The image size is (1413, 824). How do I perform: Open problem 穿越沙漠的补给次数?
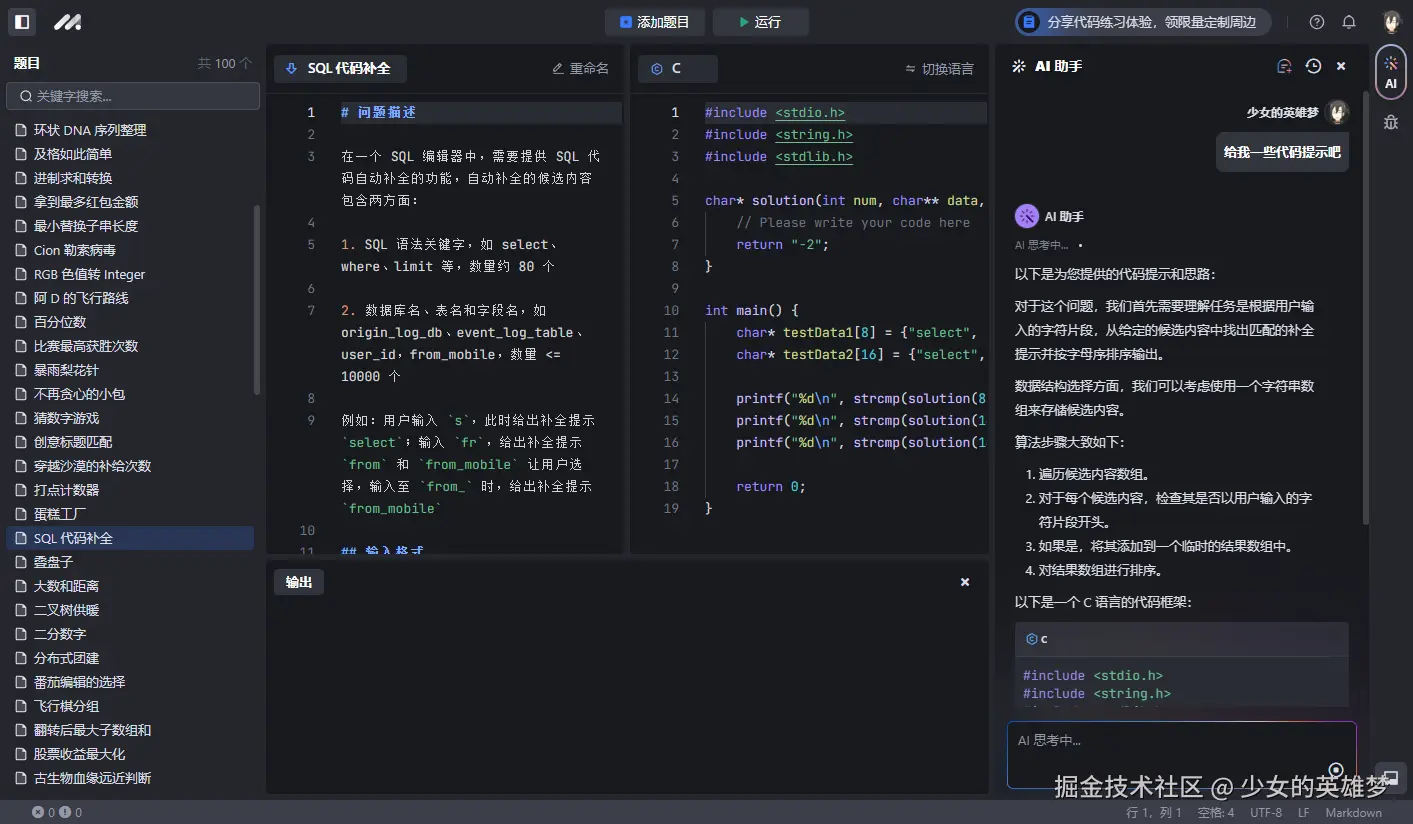130,466
